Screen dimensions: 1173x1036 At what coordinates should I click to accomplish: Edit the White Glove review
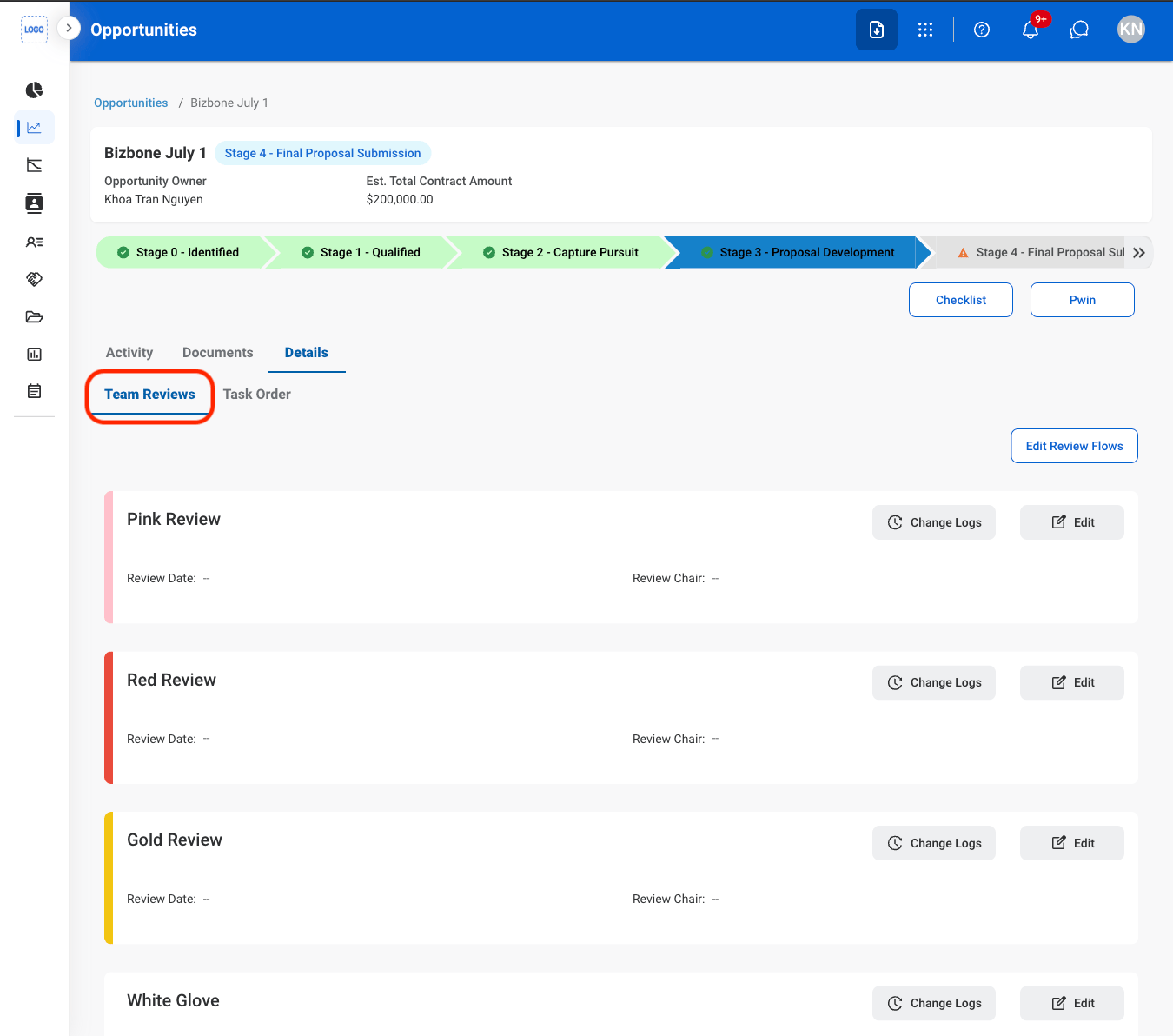click(1072, 1003)
